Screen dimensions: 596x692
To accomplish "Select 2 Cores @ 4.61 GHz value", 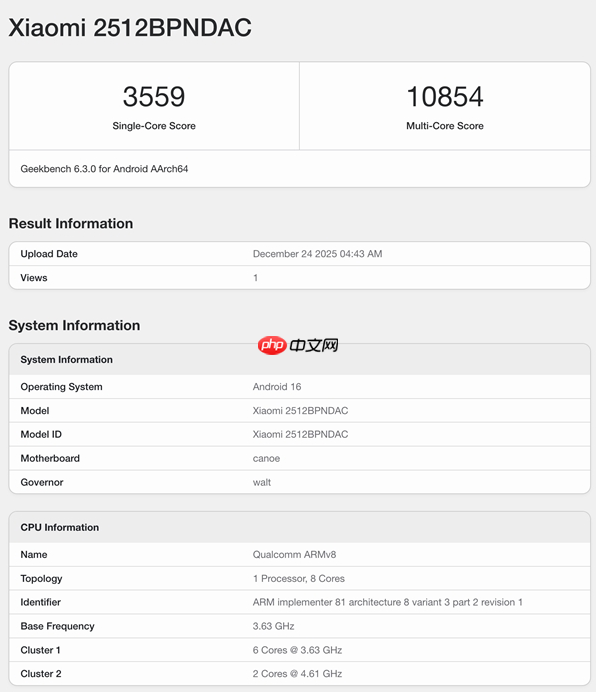I will 297,673.
